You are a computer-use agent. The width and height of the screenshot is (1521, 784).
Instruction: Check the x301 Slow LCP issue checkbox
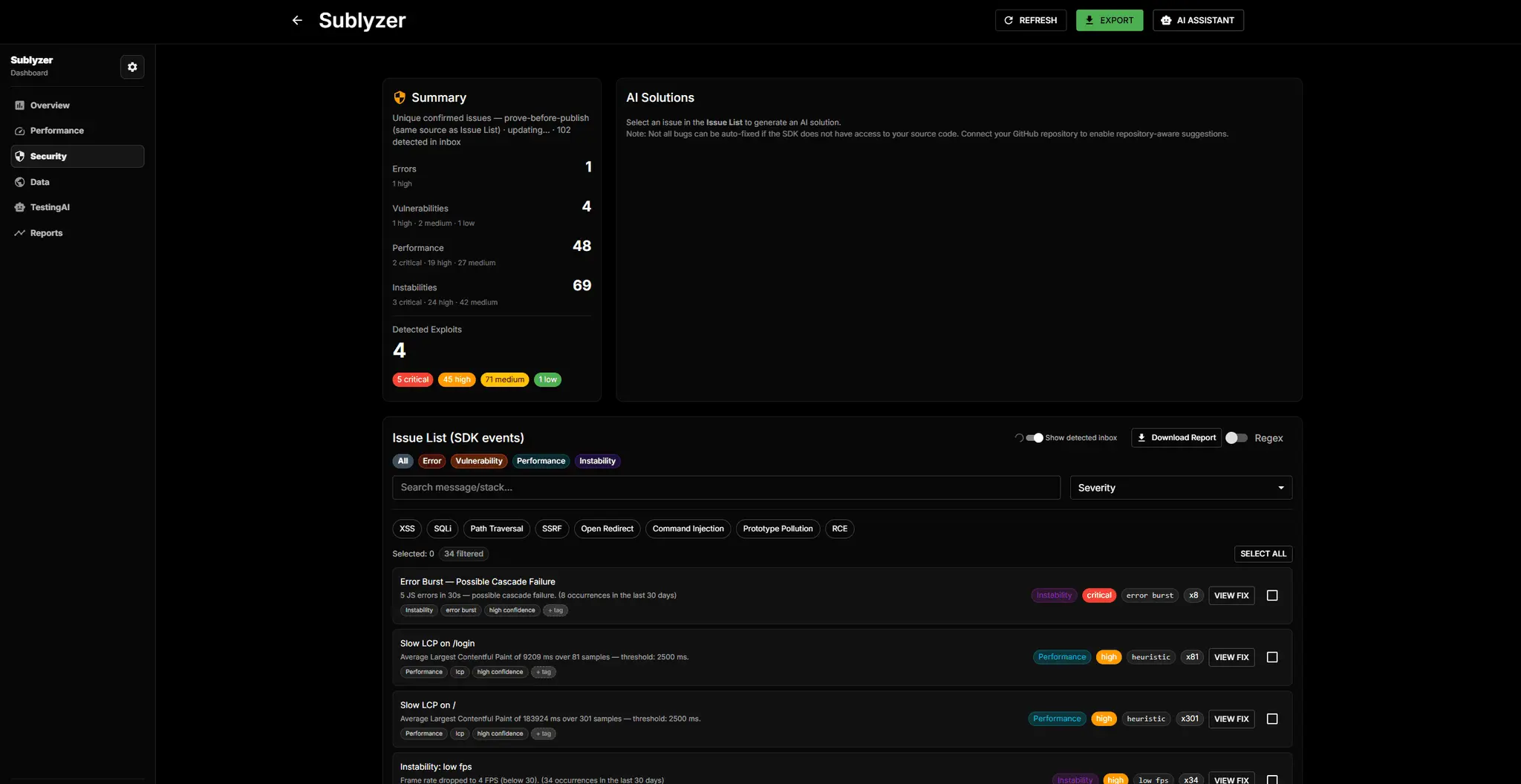coord(1272,719)
